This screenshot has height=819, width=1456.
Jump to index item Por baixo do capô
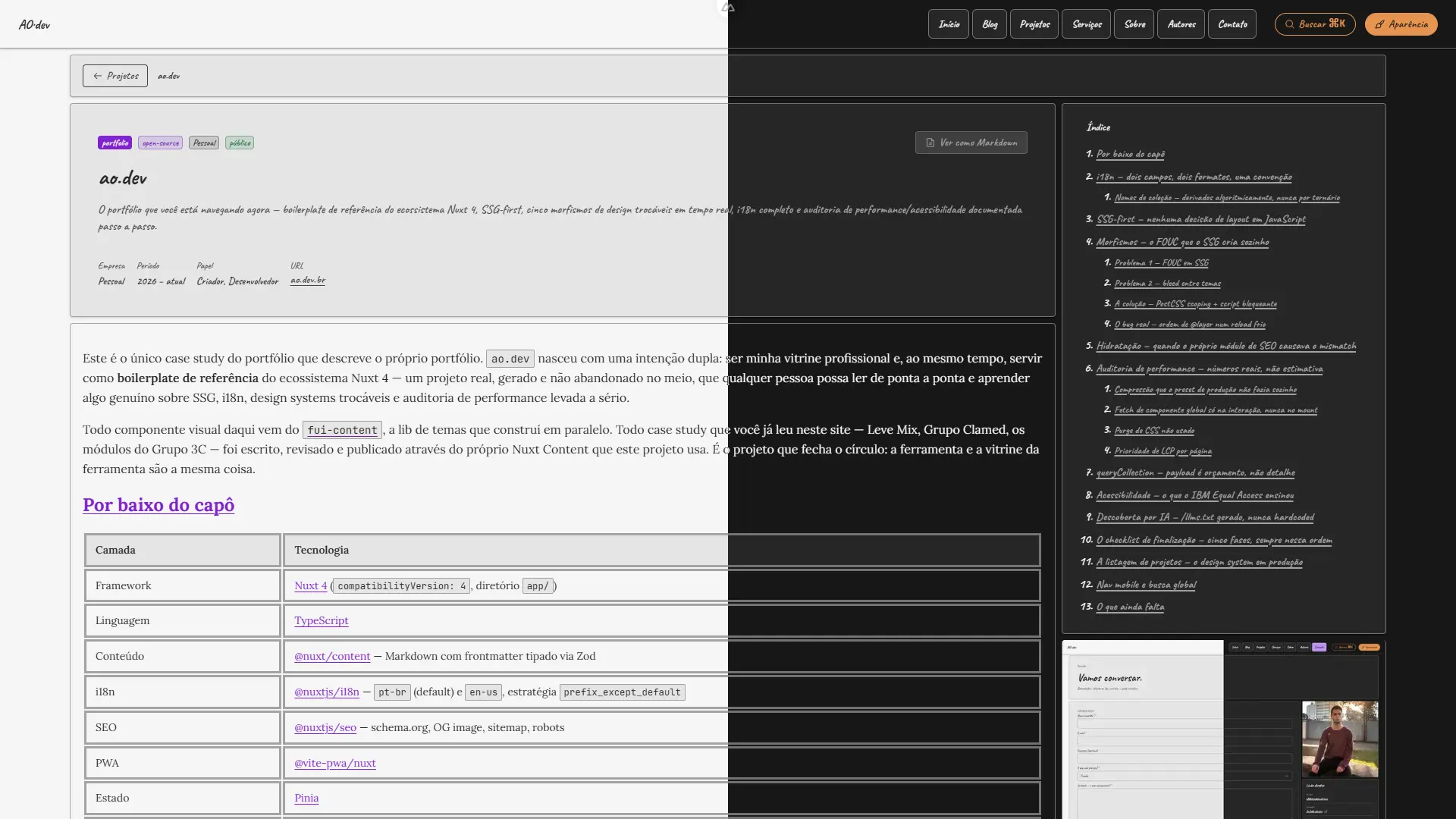(x=1131, y=154)
